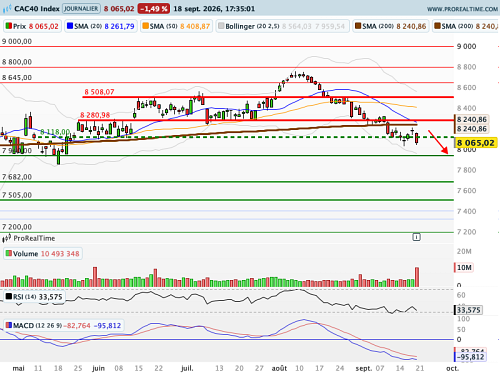Click the orange SMA (50) swatch
The width and height of the screenshot is (500, 375).
click(145, 26)
